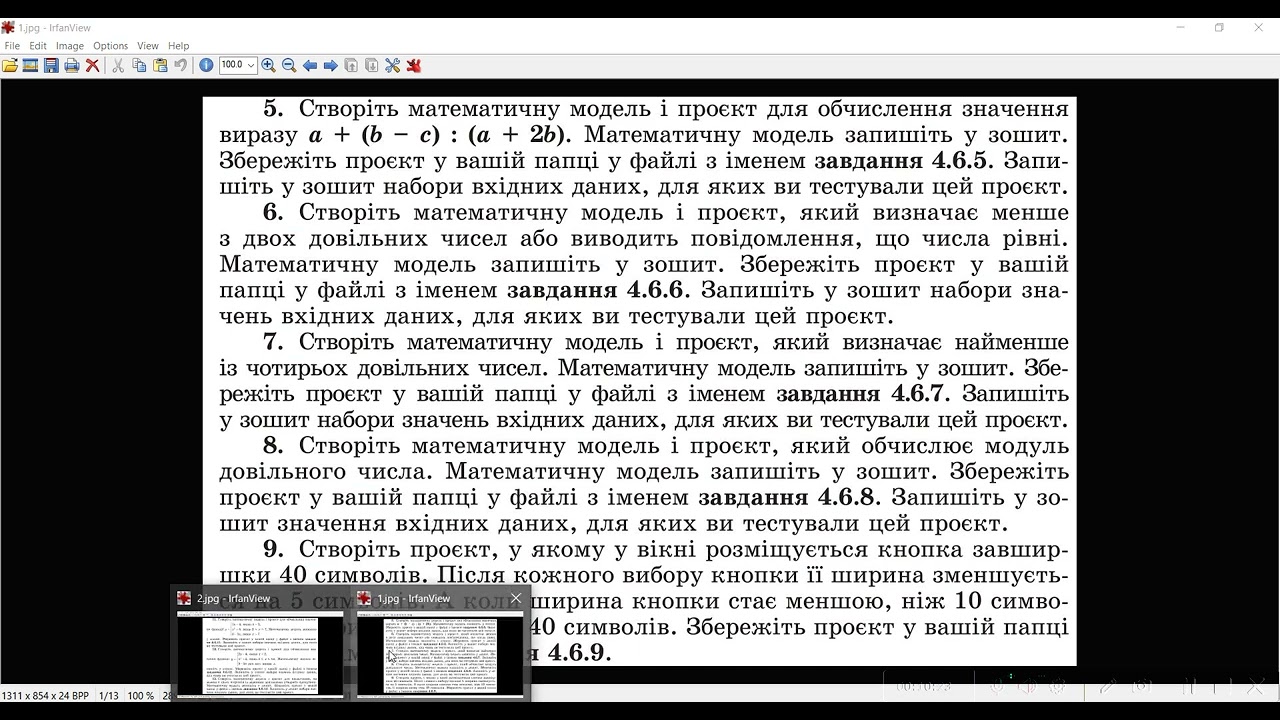Open the Edit menu
The height and width of the screenshot is (720, 1280).
(x=38, y=46)
